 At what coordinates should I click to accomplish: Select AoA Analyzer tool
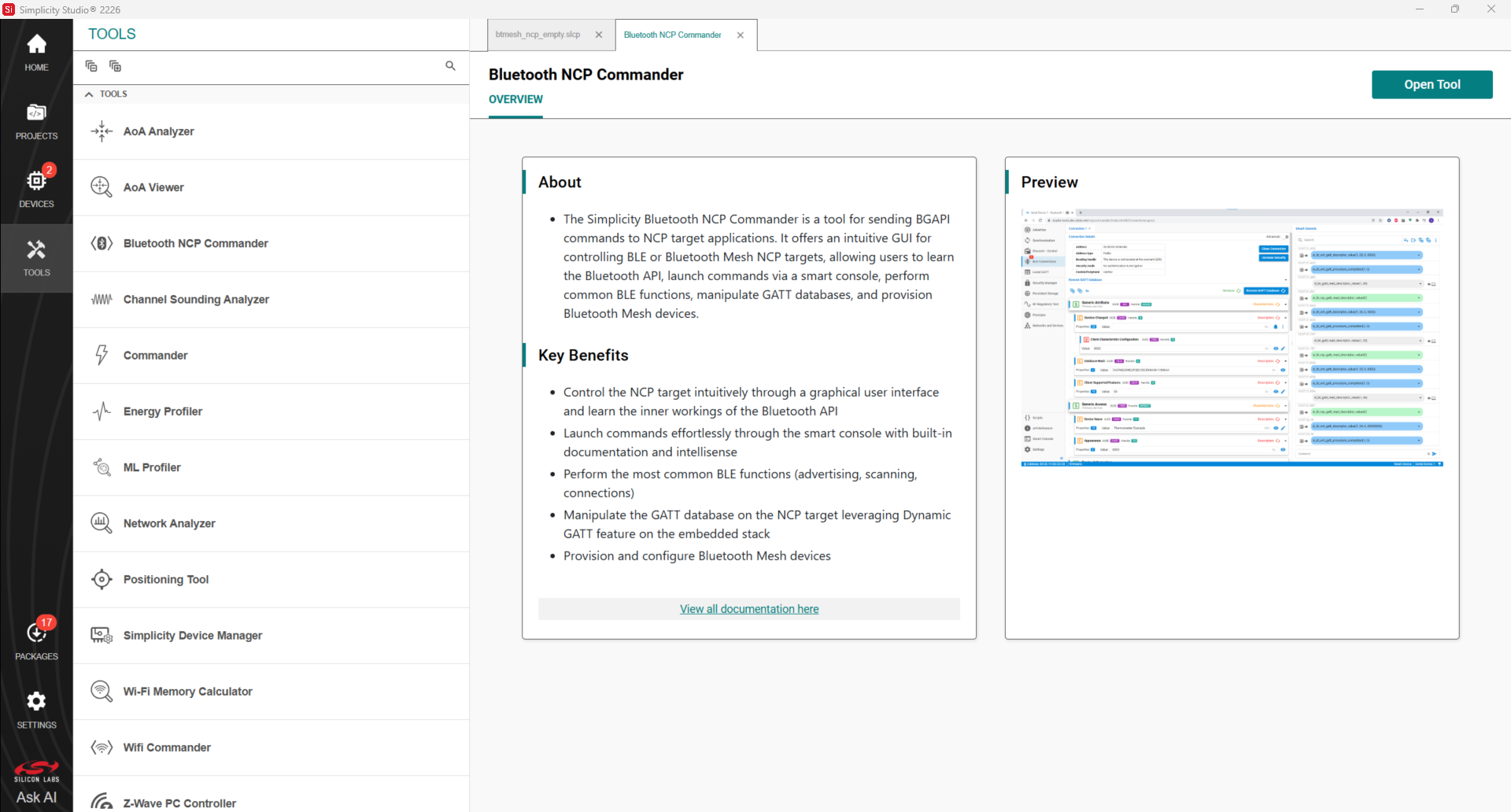(271, 131)
